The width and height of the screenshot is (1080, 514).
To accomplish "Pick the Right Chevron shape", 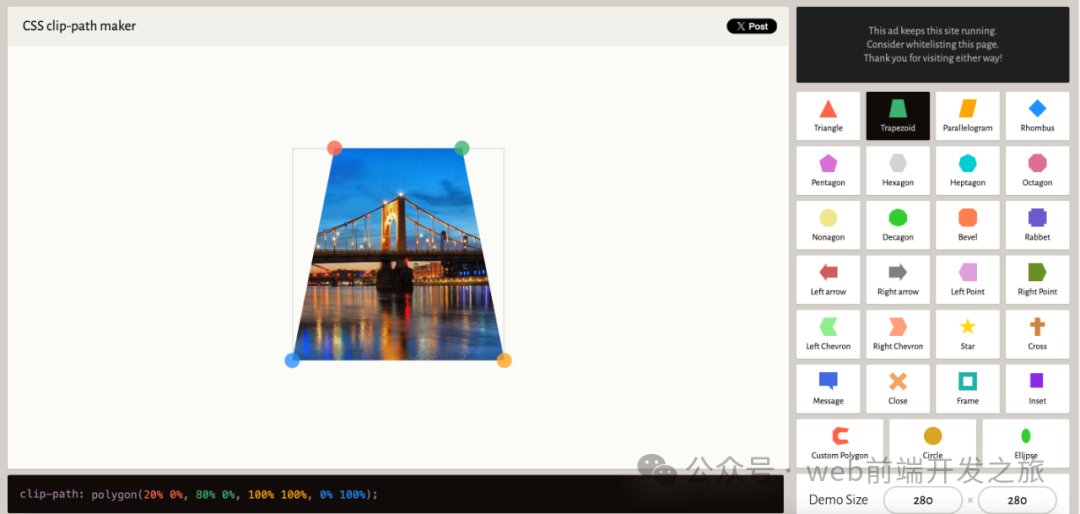I will (898, 334).
